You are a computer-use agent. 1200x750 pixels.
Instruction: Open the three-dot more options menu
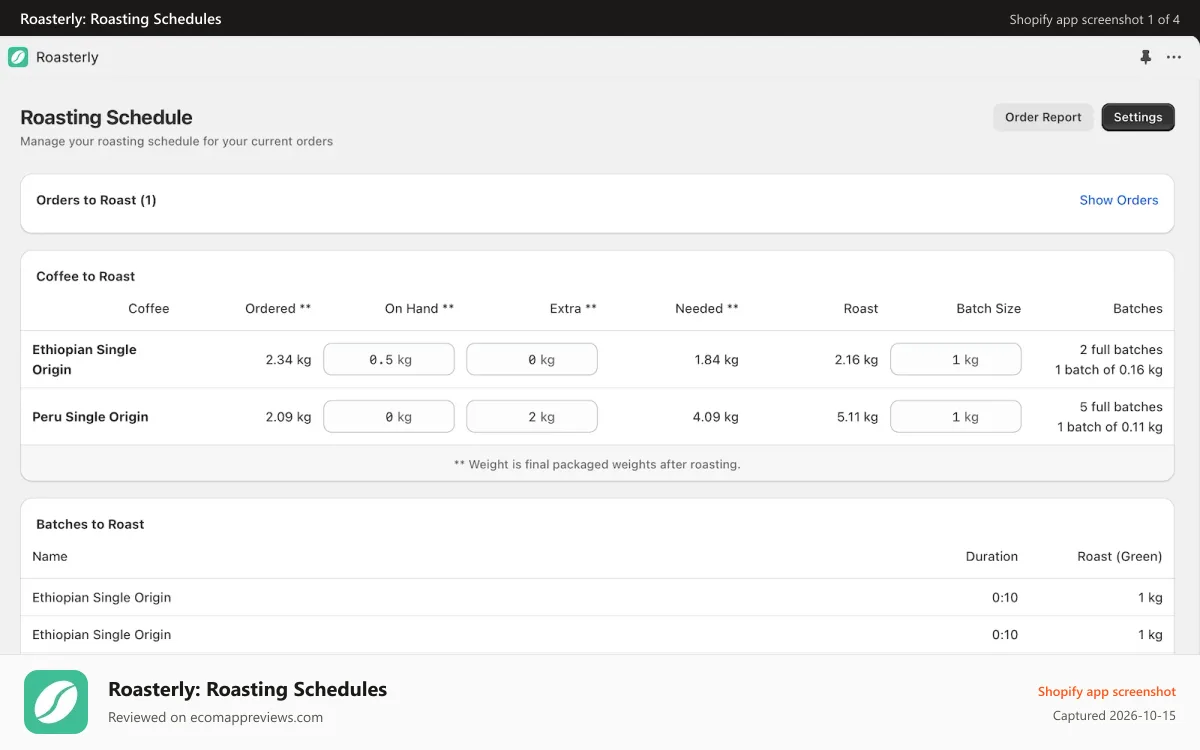coord(1174,57)
